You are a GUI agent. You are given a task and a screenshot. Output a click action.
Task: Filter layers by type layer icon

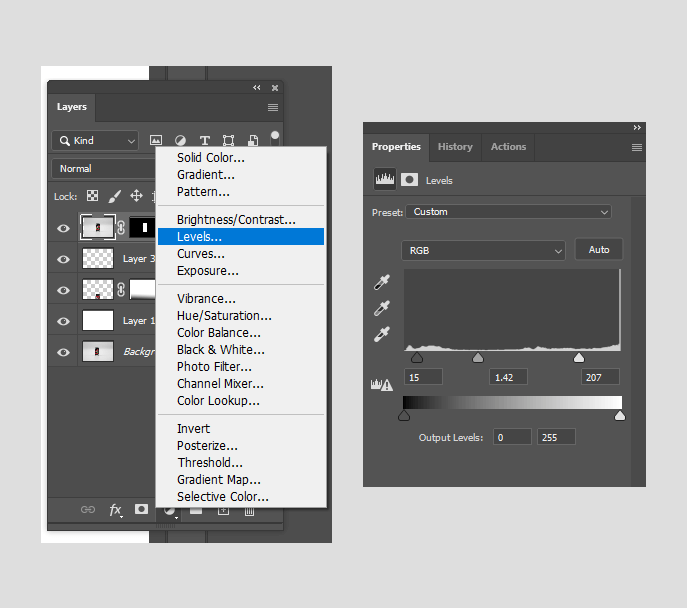point(204,140)
